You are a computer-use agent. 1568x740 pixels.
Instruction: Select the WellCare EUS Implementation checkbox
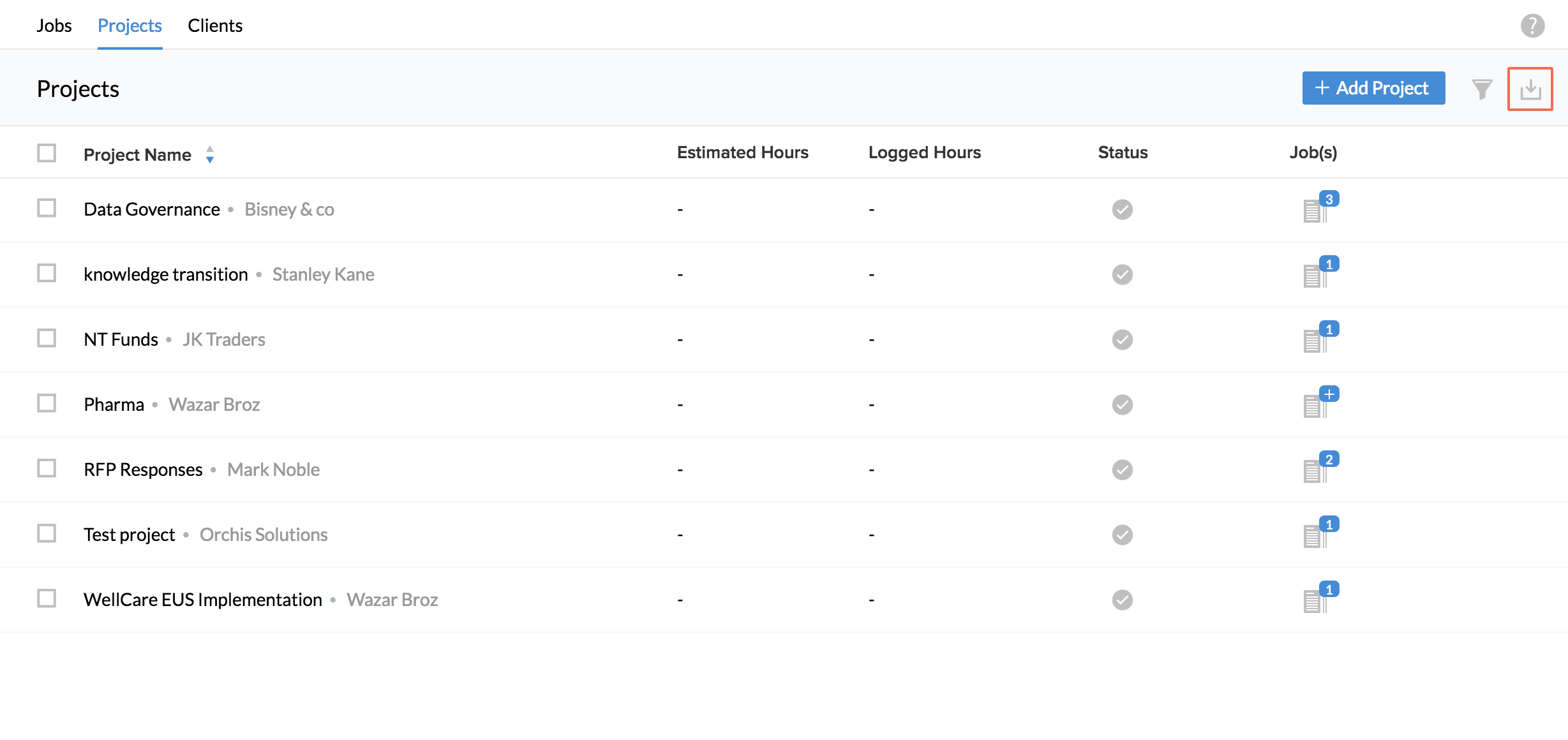[47, 598]
